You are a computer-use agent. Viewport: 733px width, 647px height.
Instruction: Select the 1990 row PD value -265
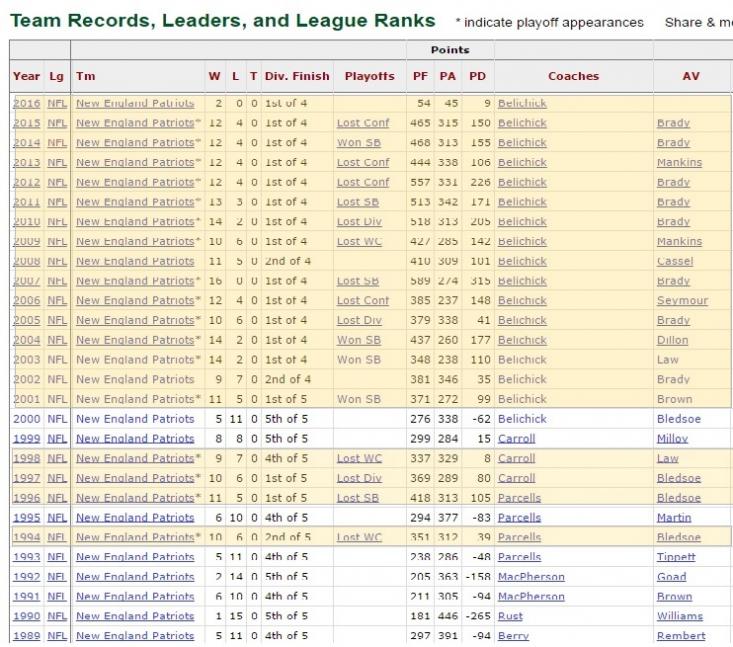[x=478, y=616]
